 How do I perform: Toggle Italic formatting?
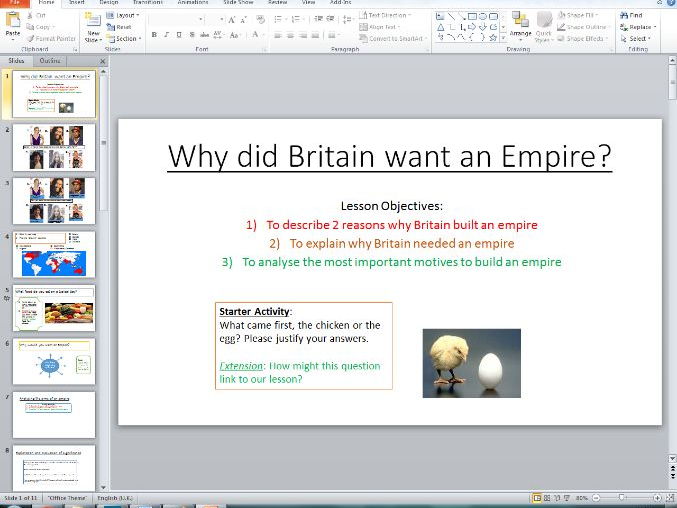click(x=167, y=35)
